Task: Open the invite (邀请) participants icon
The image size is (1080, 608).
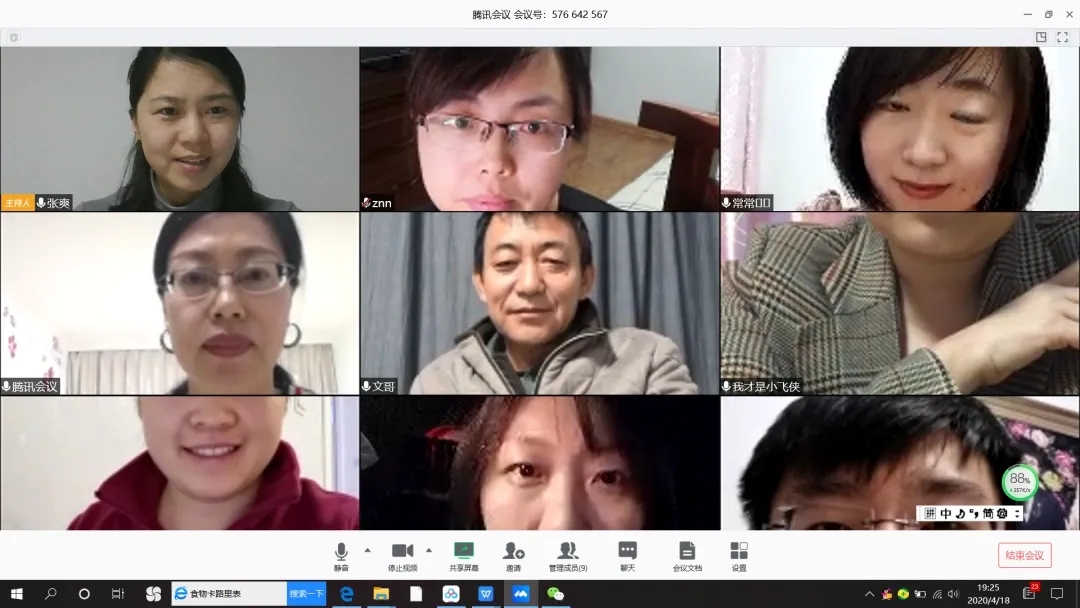Action: coord(513,553)
